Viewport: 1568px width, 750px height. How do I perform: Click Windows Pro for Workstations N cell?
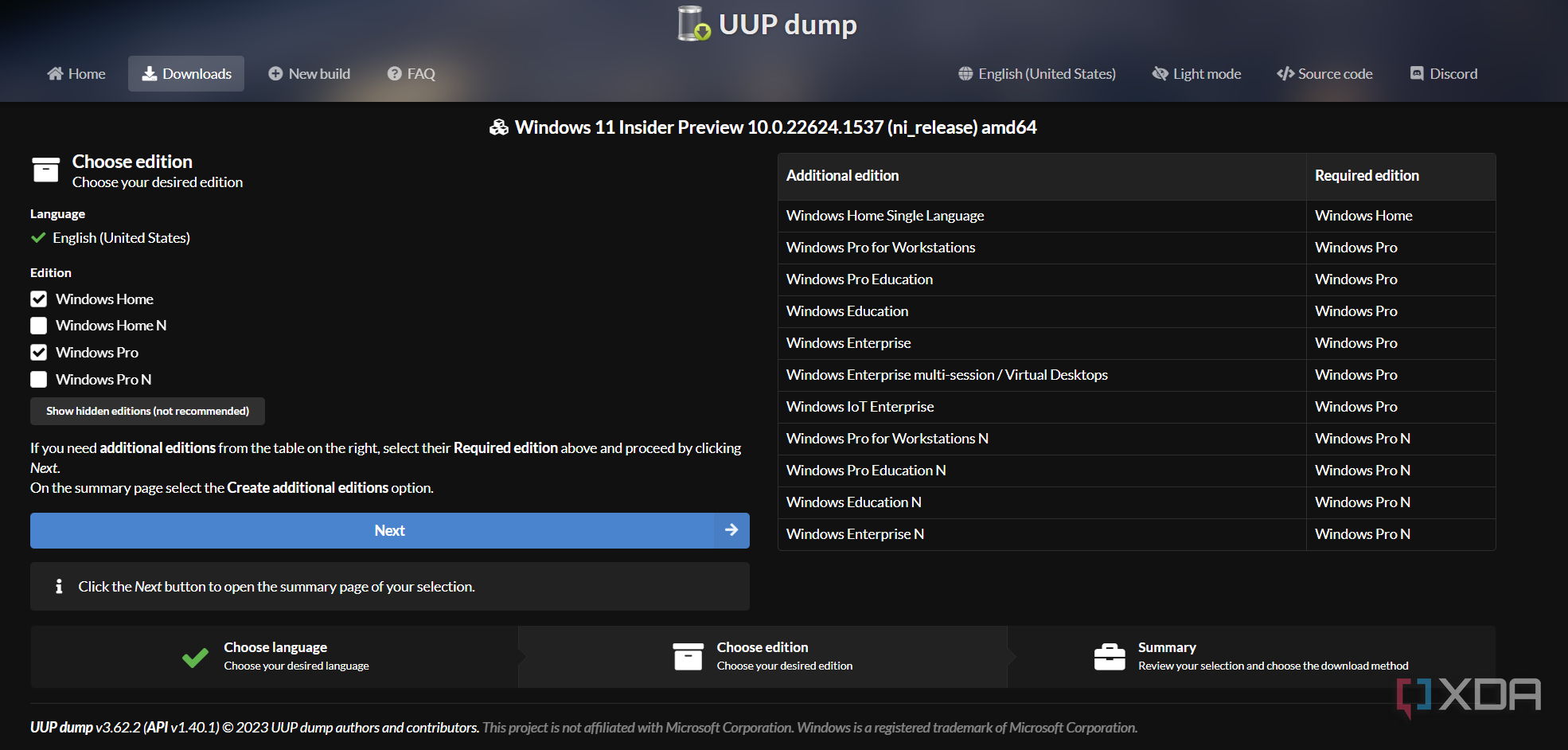pyautogui.click(x=1042, y=439)
